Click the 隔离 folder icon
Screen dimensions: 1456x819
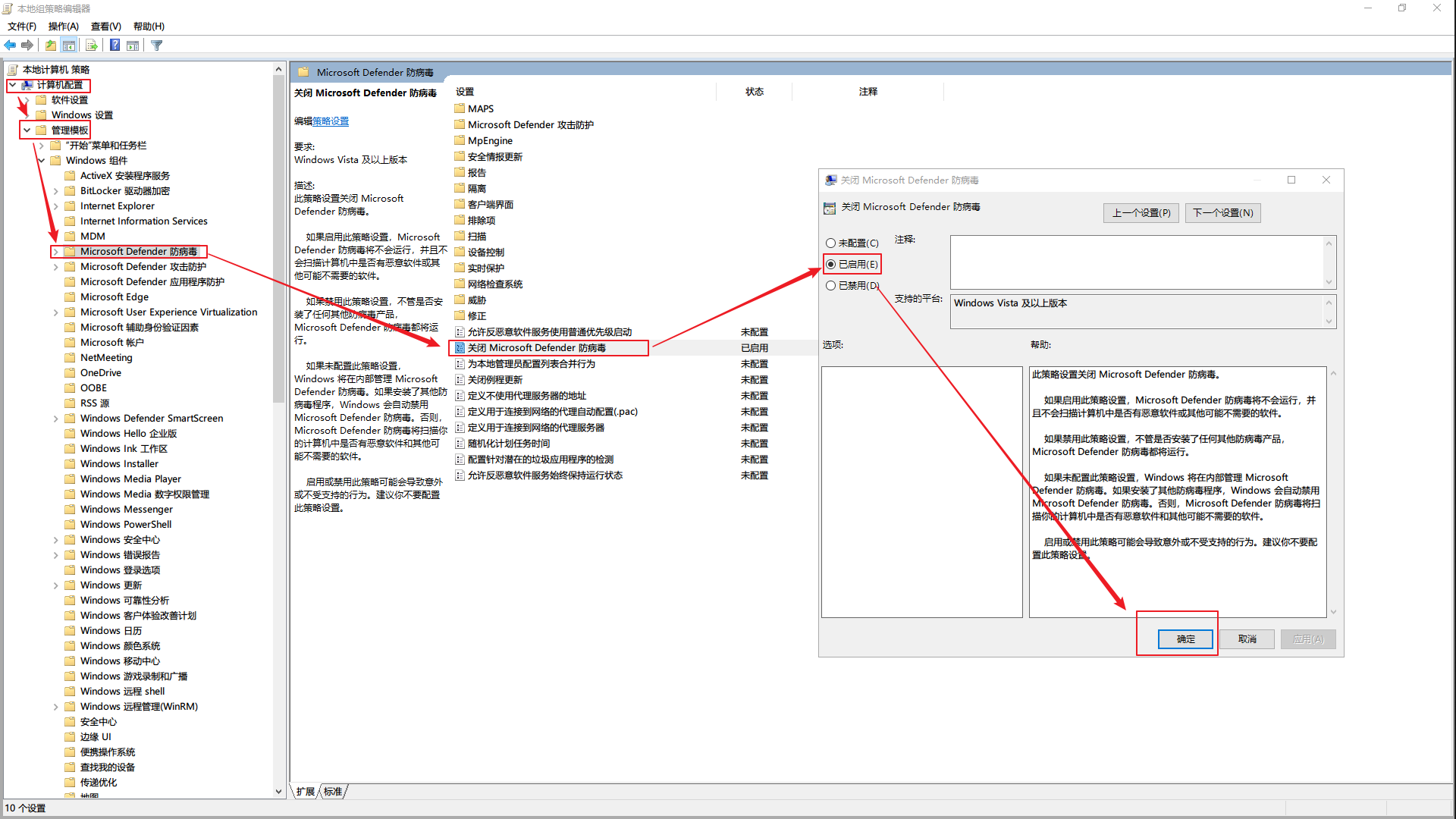click(460, 188)
